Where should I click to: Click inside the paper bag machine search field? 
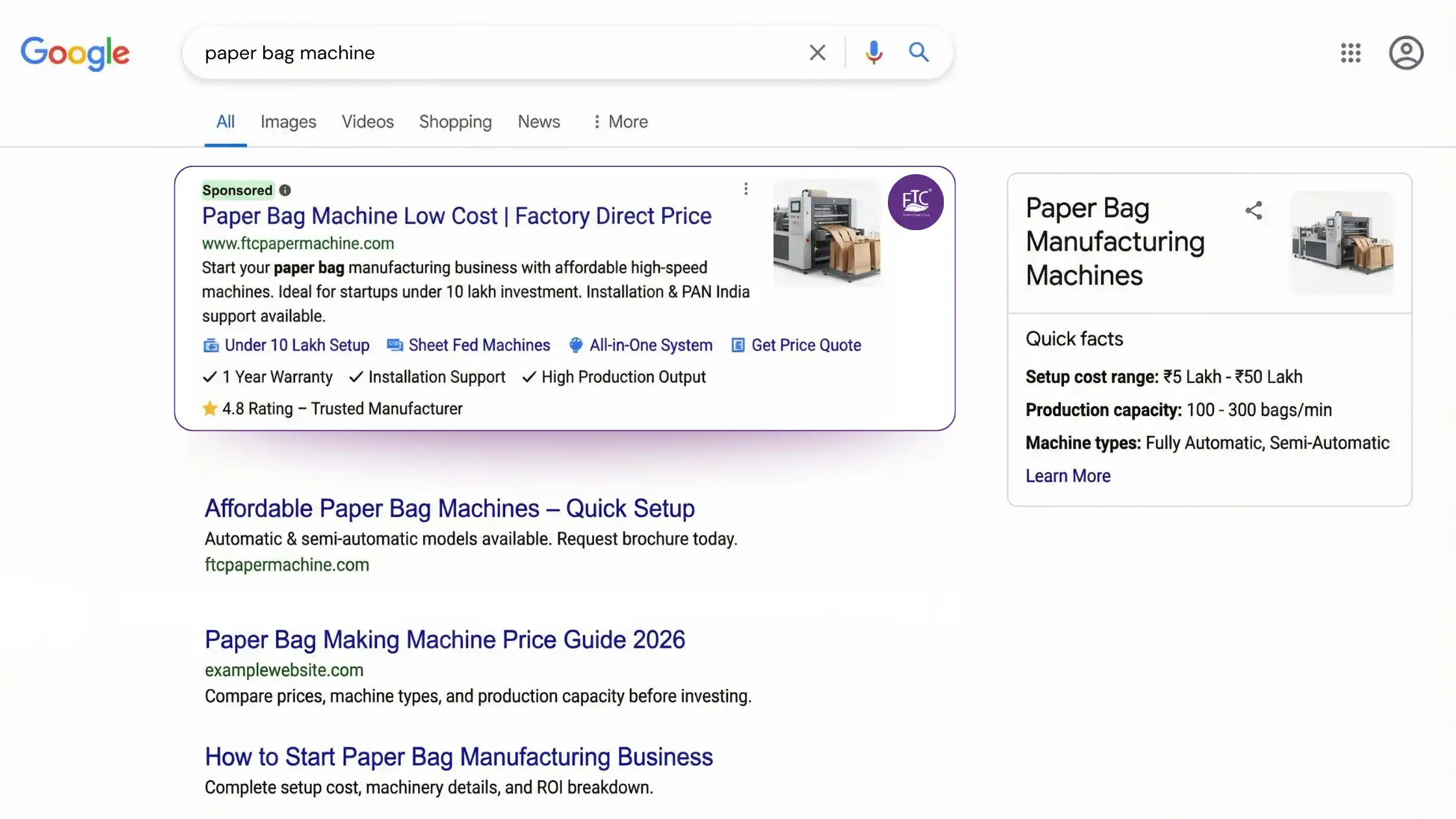pyautogui.click(x=494, y=53)
